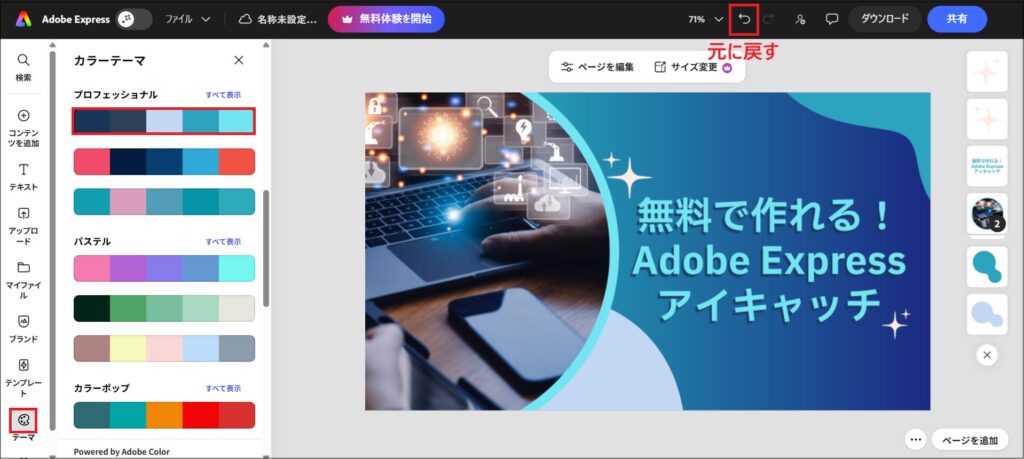Click the ページを追加 button
Viewport: 1024px width, 459px height.
coord(970,440)
